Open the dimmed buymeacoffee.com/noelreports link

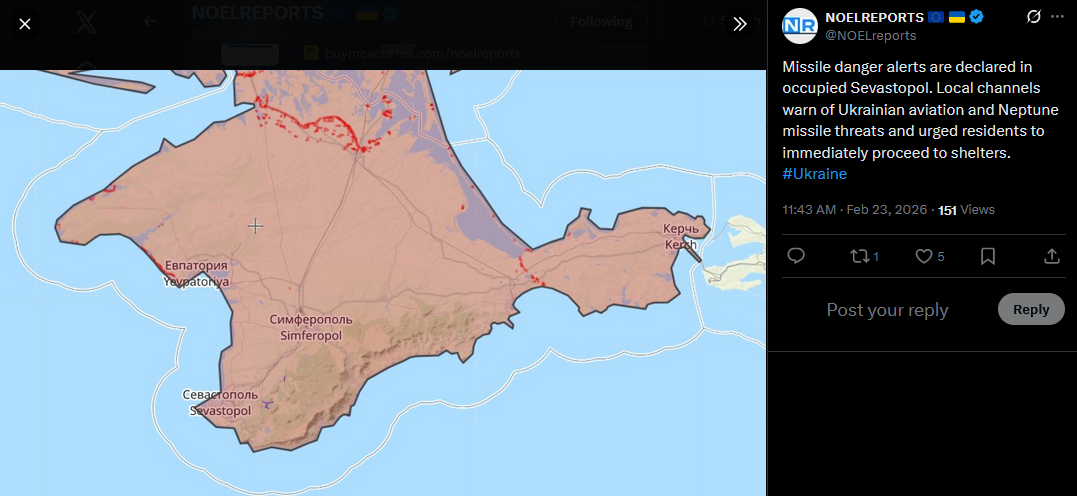(422, 54)
